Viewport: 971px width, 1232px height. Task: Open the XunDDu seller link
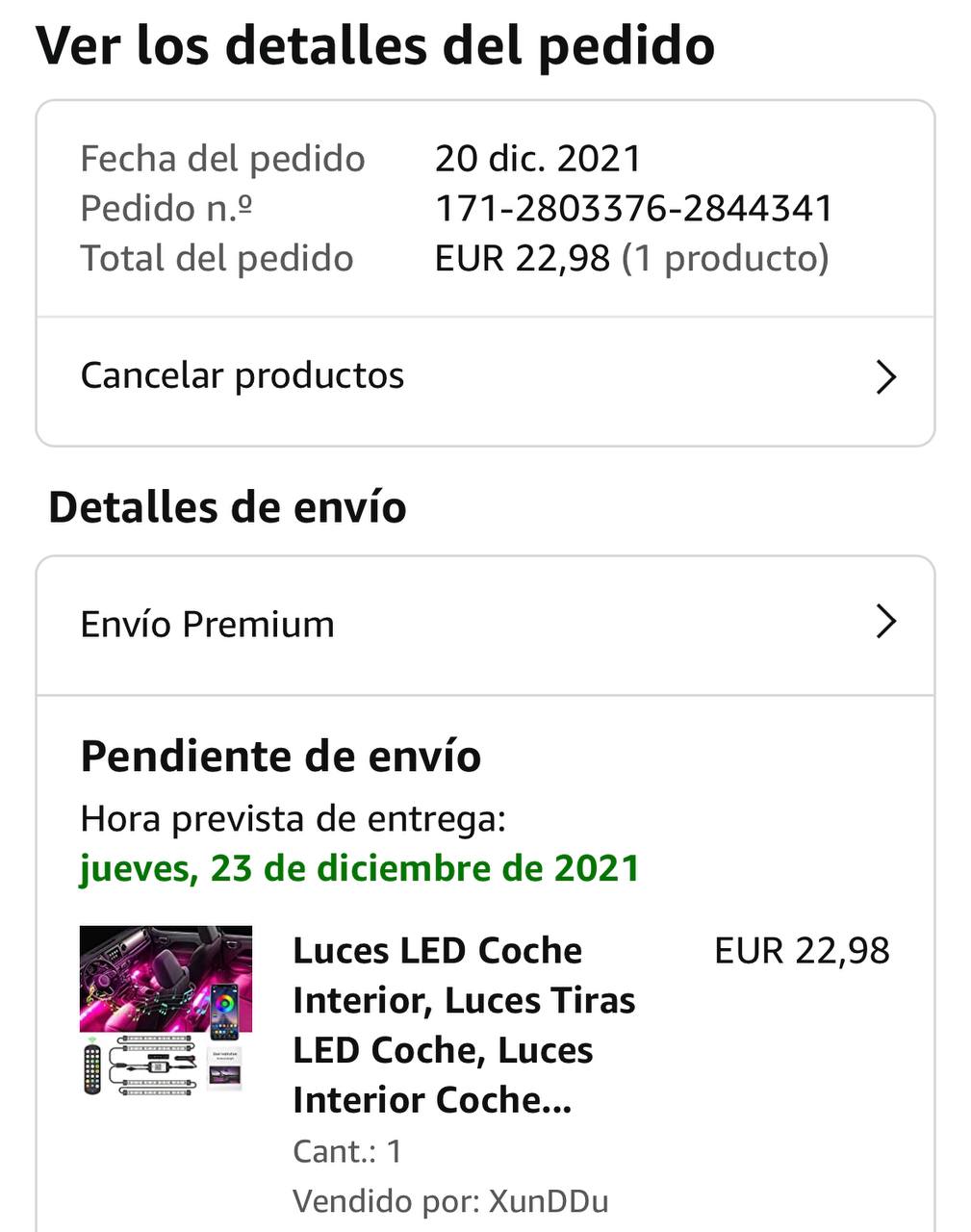pyautogui.click(x=549, y=1202)
